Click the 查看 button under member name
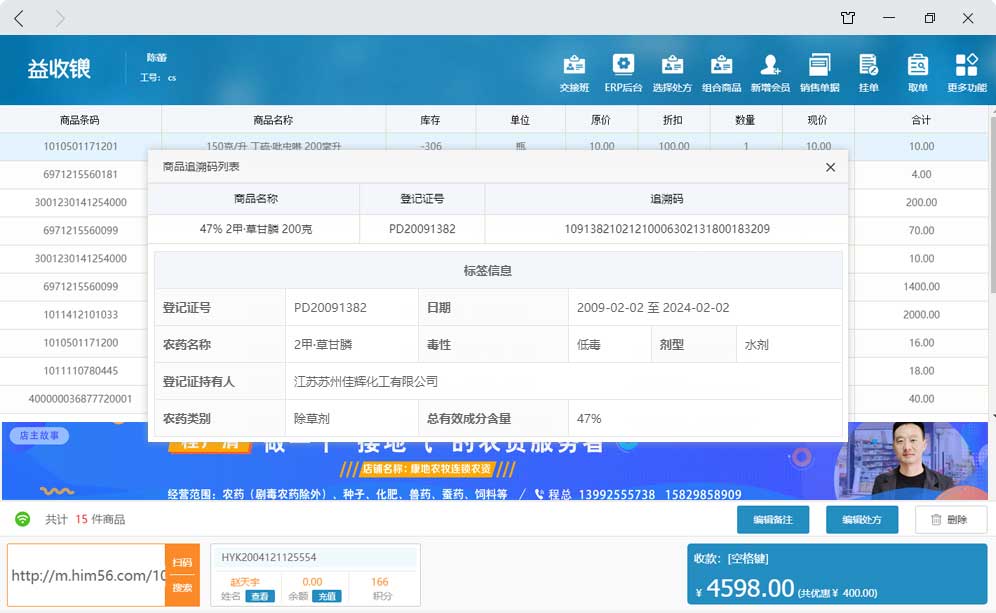 pos(260,596)
